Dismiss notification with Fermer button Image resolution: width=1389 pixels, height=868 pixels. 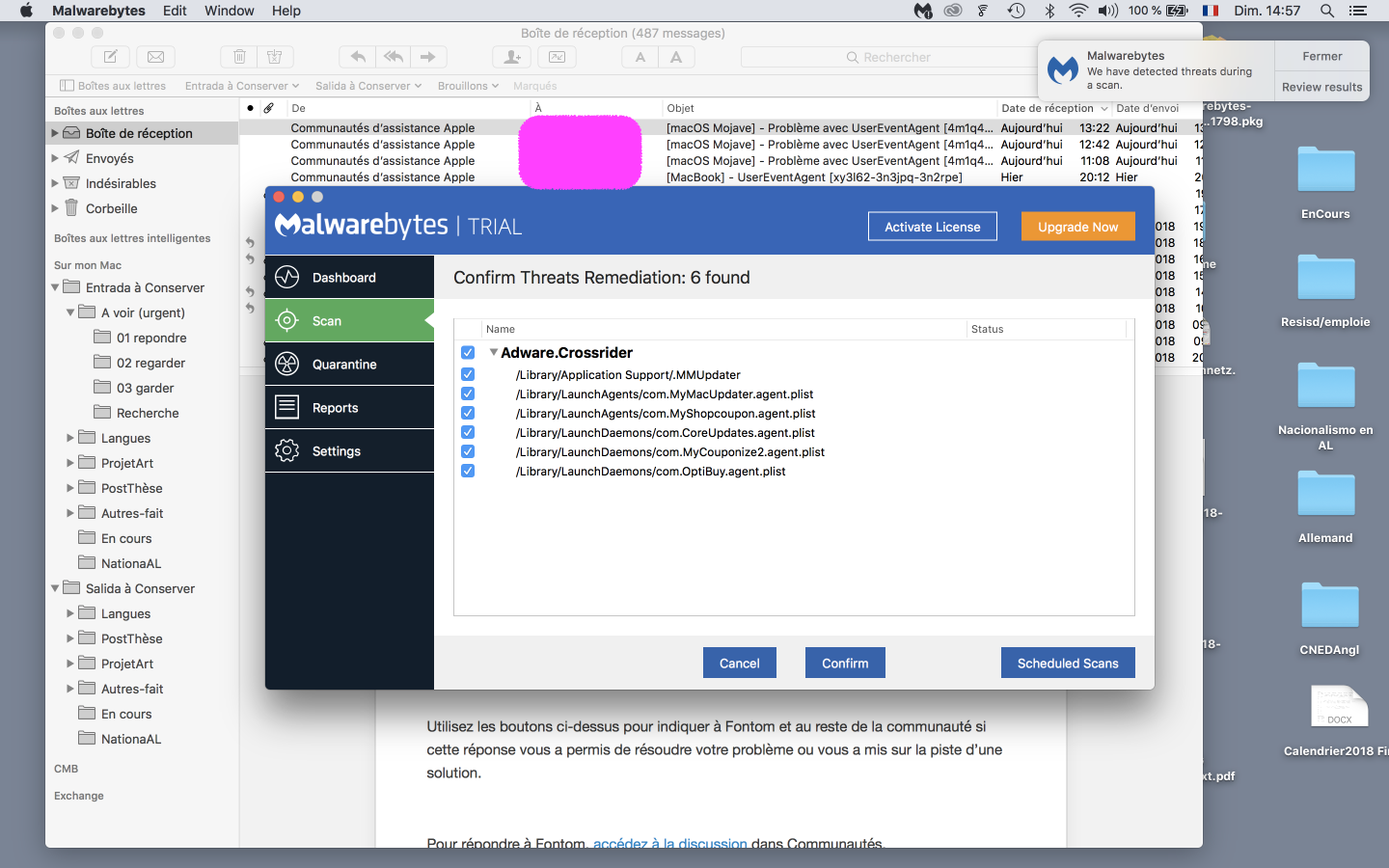tap(1322, 56)
